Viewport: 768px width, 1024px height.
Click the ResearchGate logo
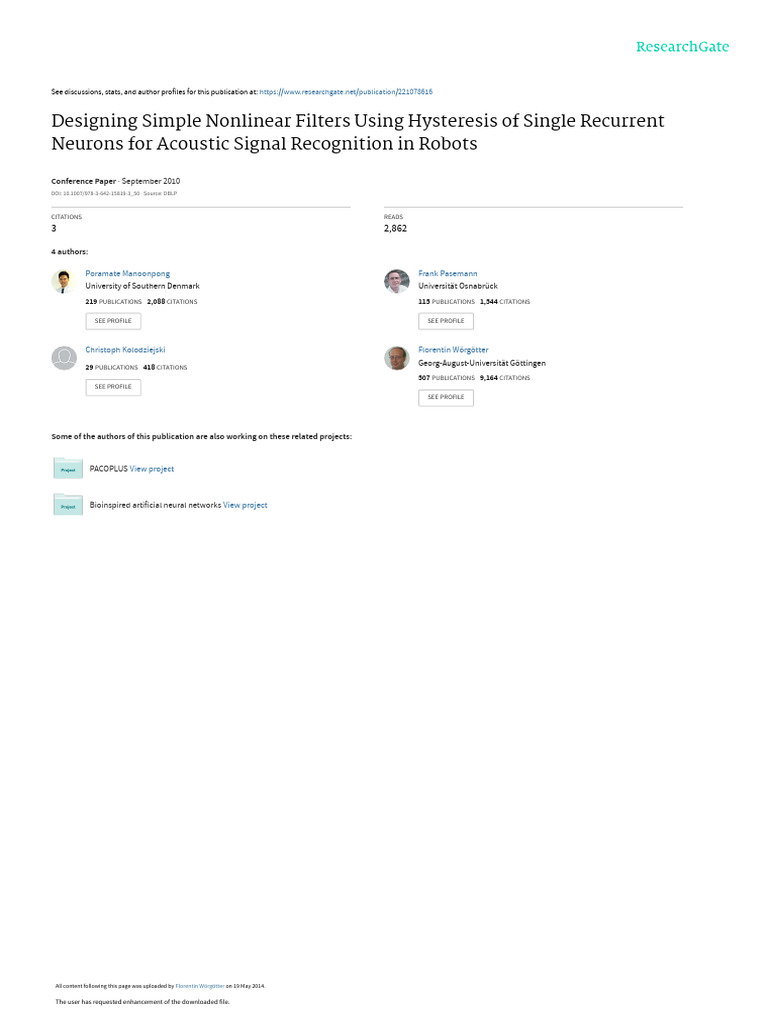coord(682,47)
